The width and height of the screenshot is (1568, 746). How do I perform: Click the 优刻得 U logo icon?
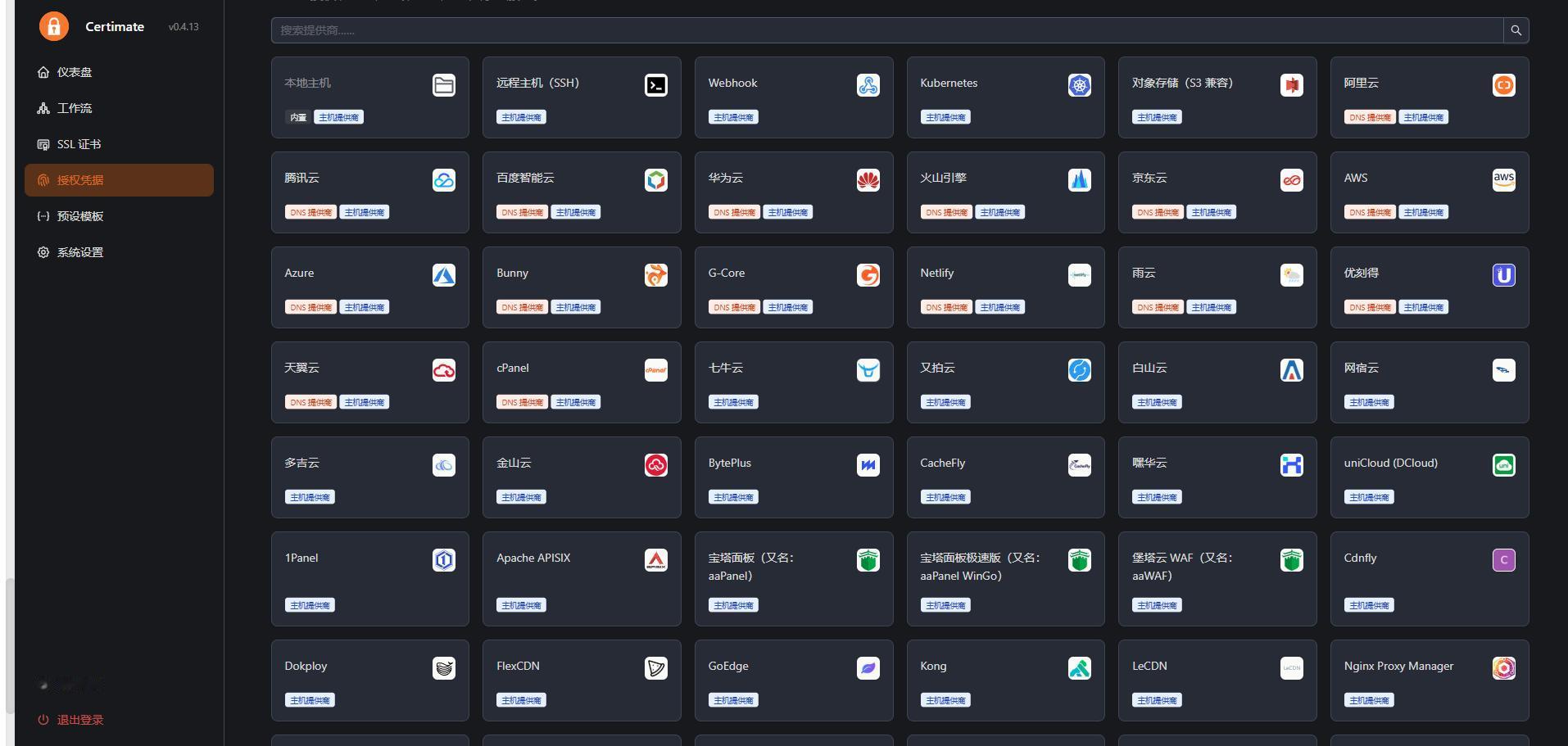tap(1504, 275)
